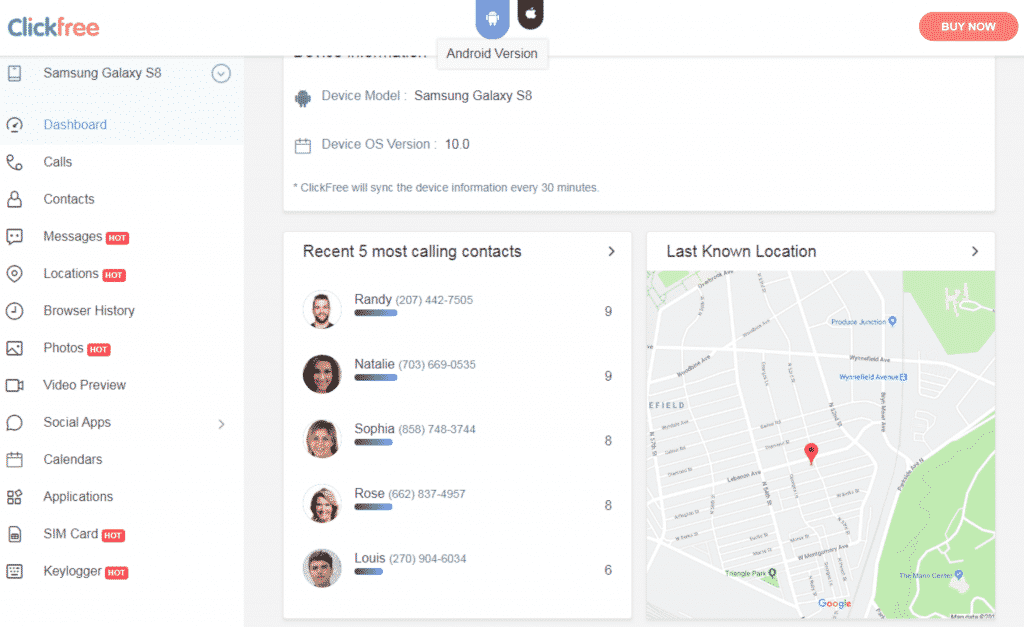Expand the Recent 5 most calling contacts panel
Image resolution: width=1024 pixels, height=627 pixels.
[x=611, y=252]
